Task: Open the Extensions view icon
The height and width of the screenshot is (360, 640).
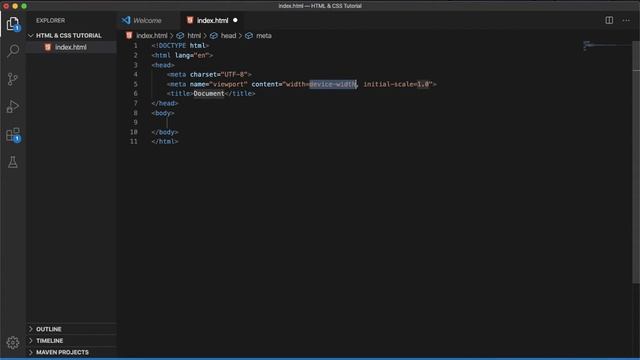Action: coord(13,135)
